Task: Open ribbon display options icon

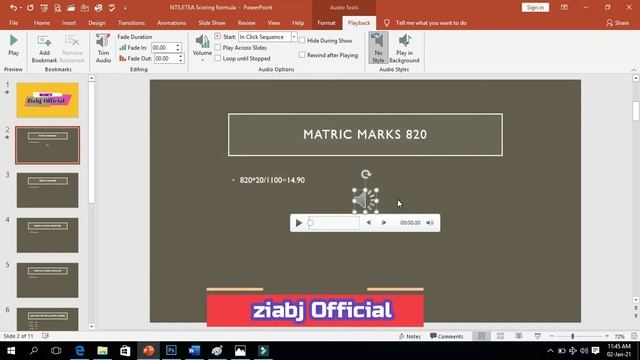Action: click(x=564, y=7)
